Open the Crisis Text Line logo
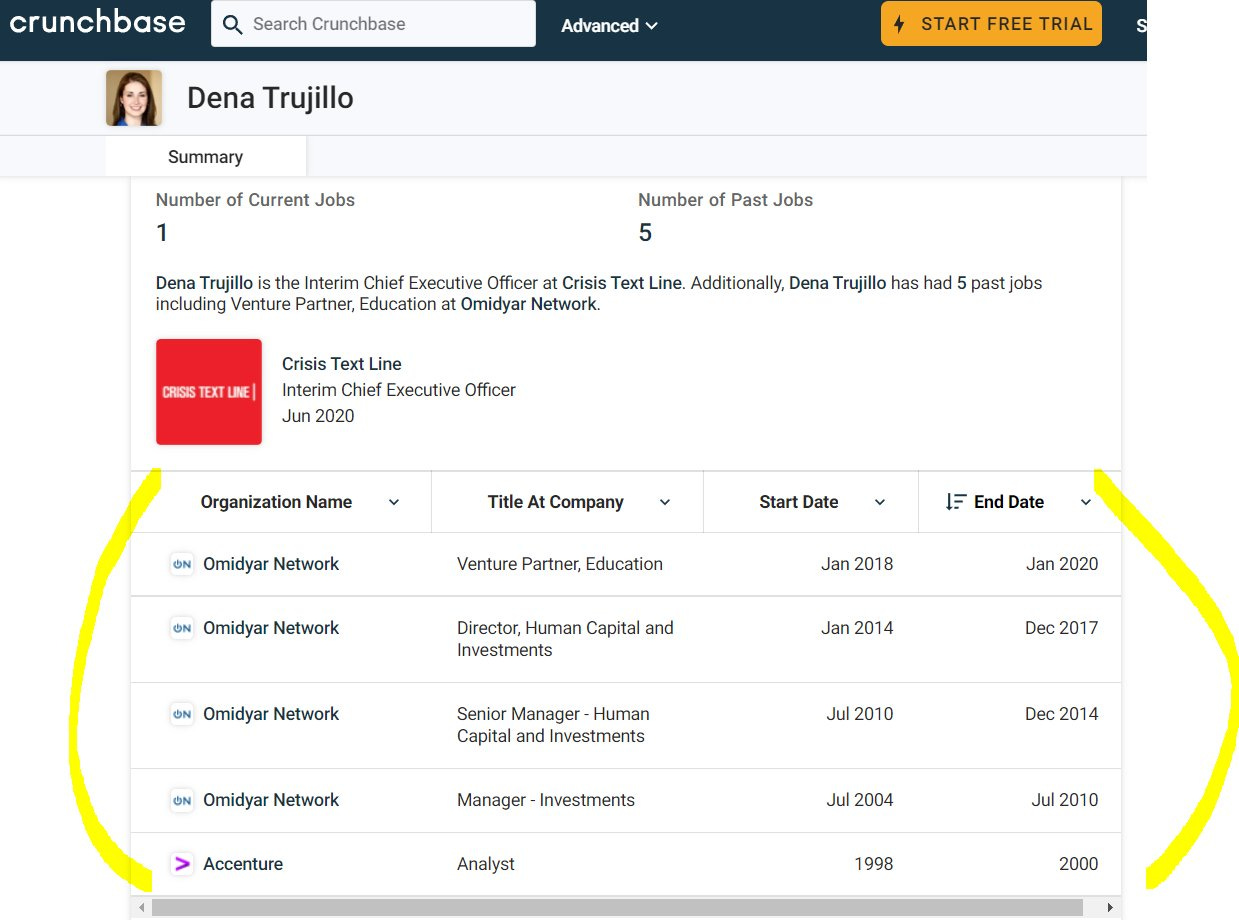1239x920 pixels. click(209, 392)
